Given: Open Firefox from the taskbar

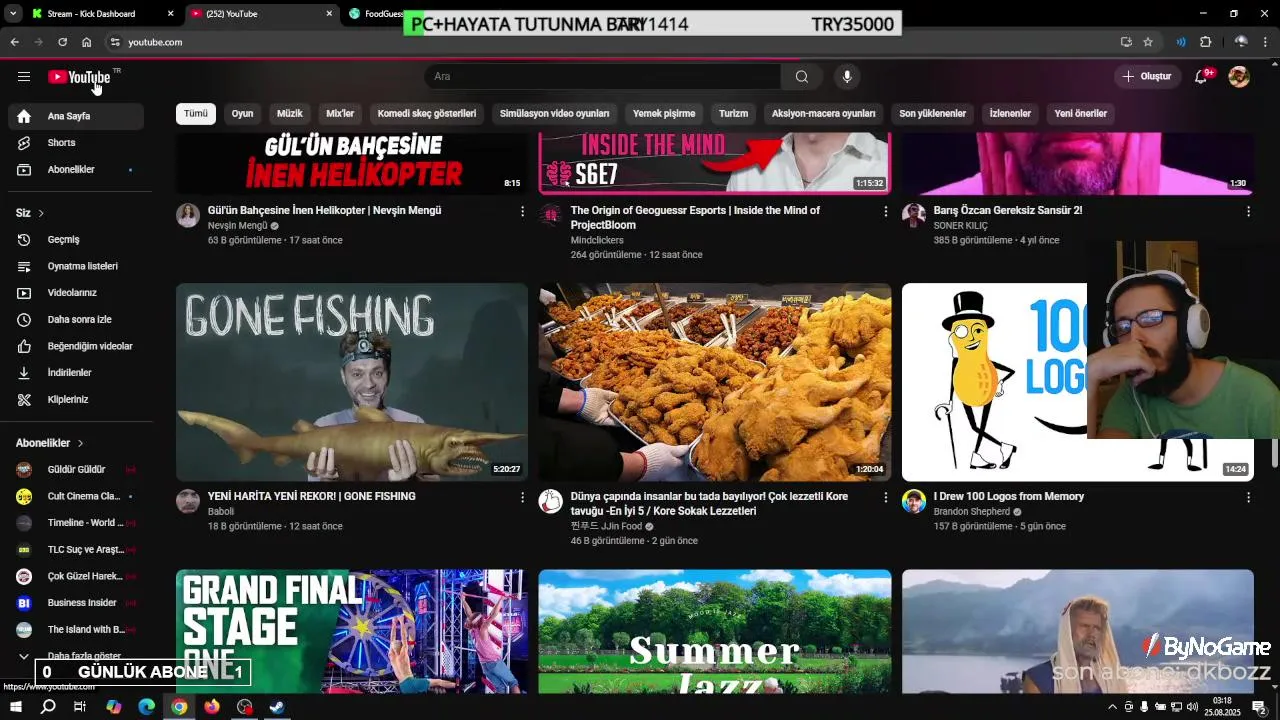Looking at the screenshot, I should [x=212, y=707].
